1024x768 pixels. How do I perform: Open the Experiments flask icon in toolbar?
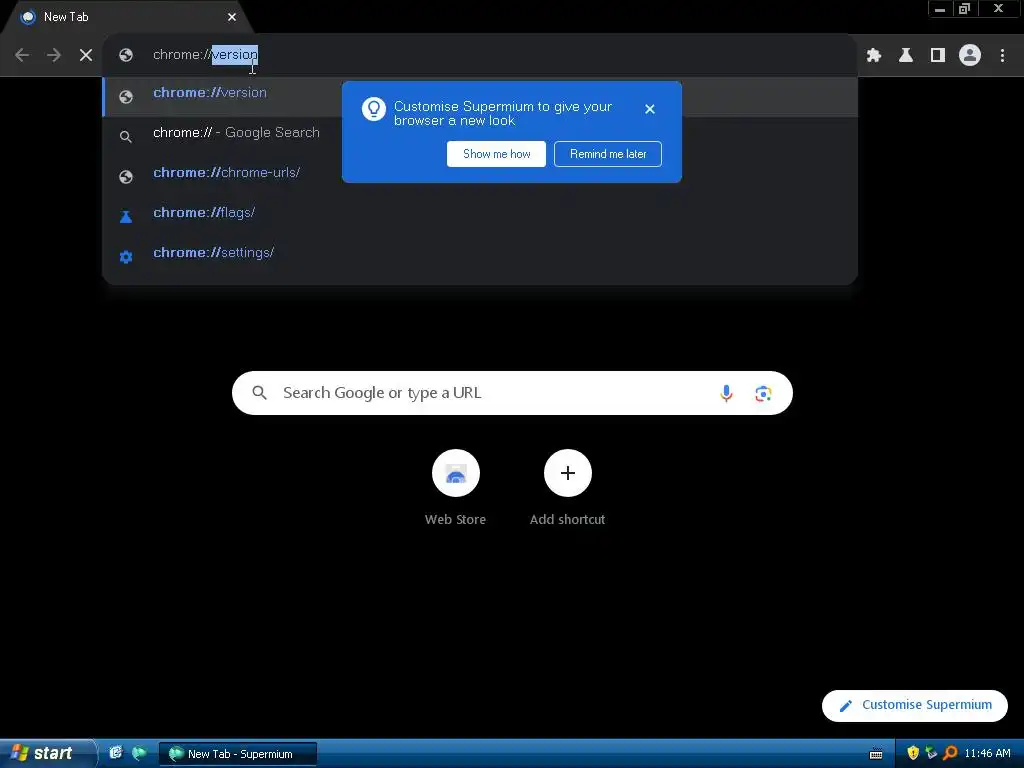(x=906, y=56)
